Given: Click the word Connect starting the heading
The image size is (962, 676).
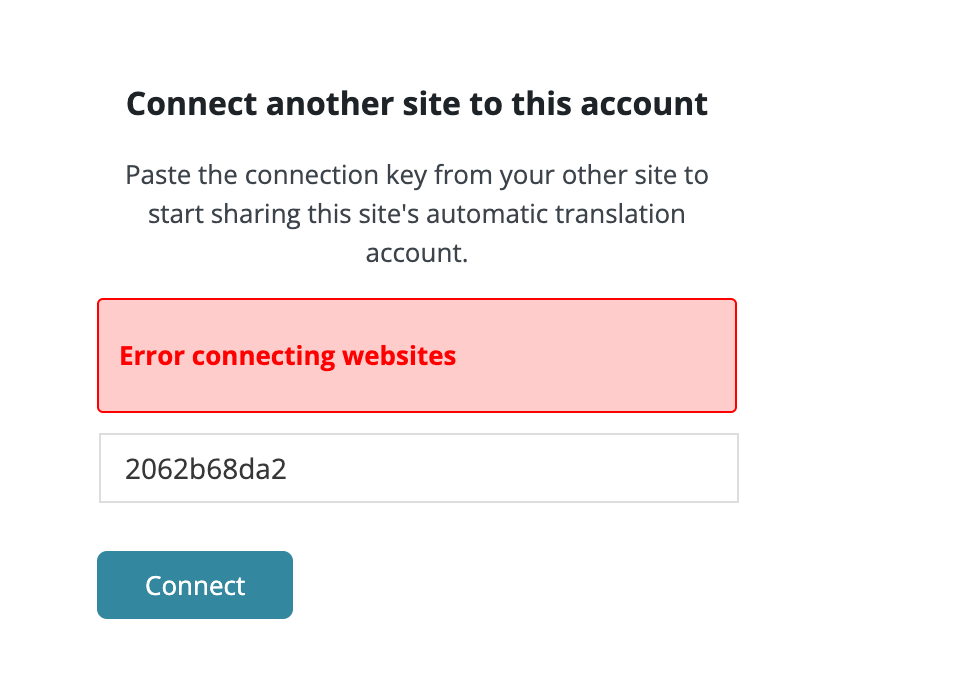Looking at the screenshot, I should click(192, 103).
